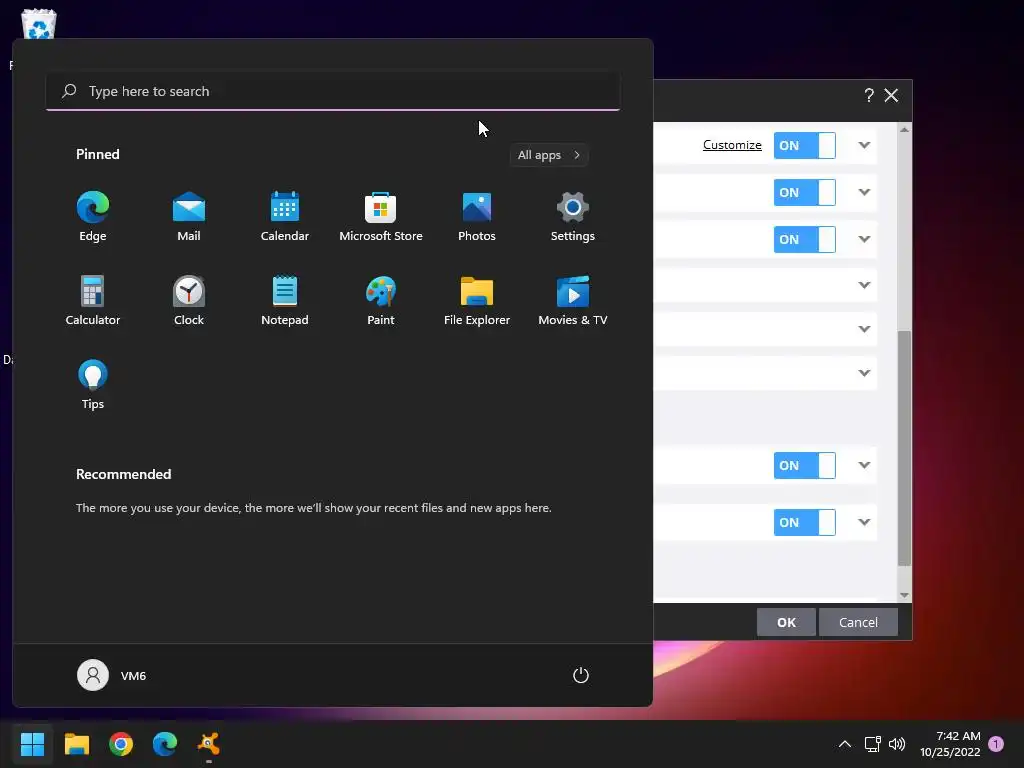Open the clock and date in taskbar
The image size is (1024, 768).
950,744
